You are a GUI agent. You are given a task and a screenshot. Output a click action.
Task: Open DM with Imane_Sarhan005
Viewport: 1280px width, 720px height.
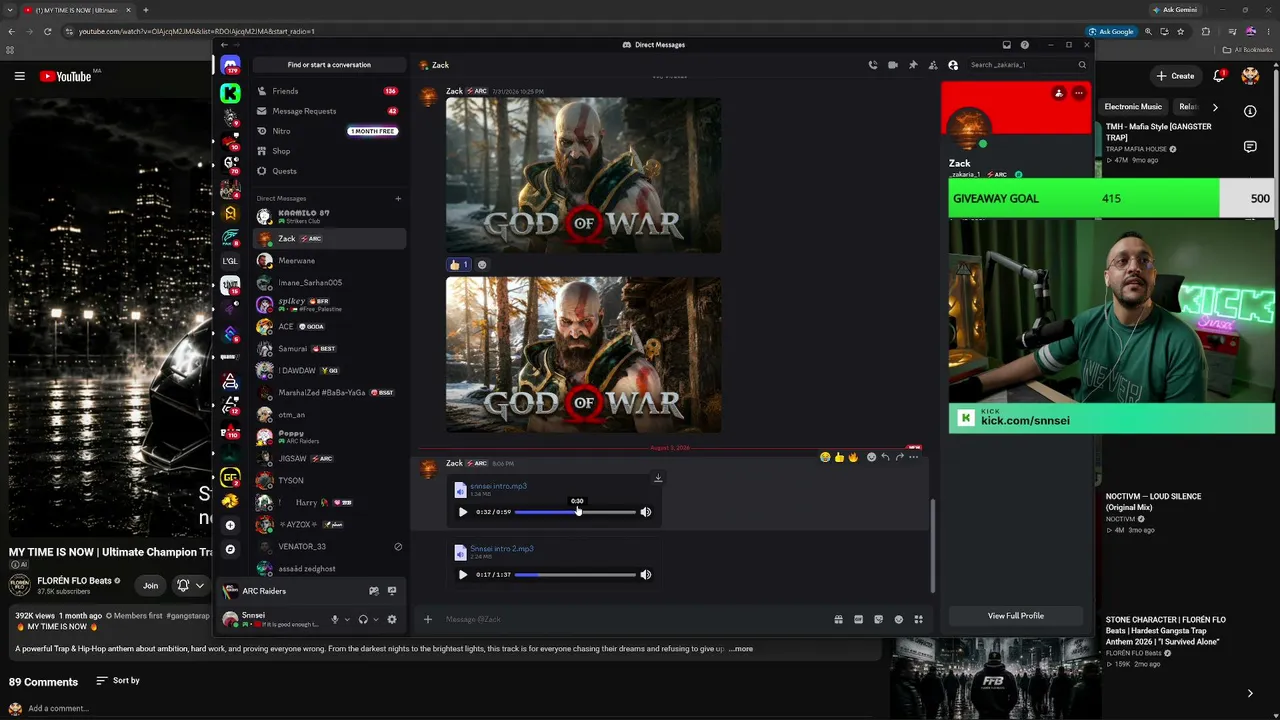point(329,283)
